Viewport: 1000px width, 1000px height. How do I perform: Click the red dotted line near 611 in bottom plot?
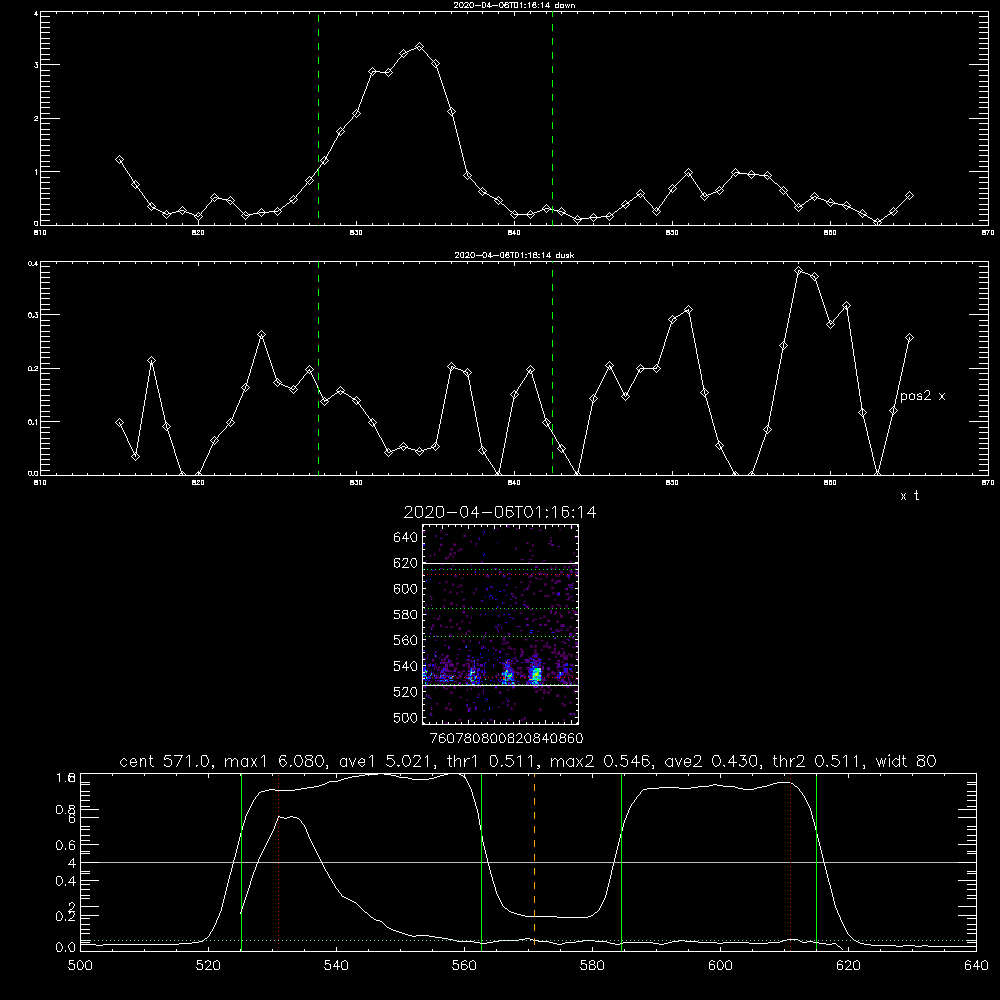point(791,861)
